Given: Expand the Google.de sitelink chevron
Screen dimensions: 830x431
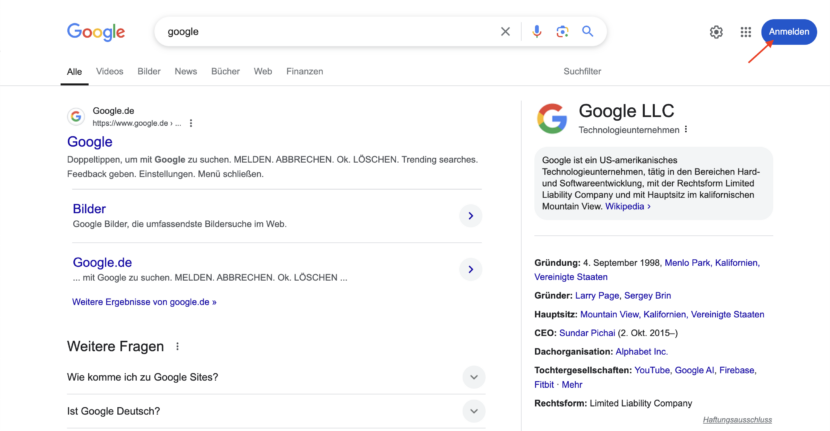Looking at the screenshot, I should [471, 270].
